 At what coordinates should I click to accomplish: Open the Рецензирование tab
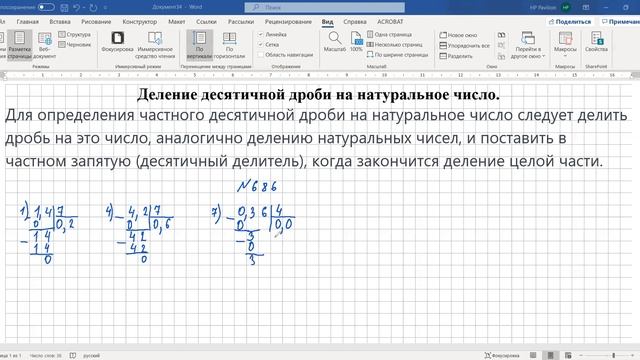[288, 22]
